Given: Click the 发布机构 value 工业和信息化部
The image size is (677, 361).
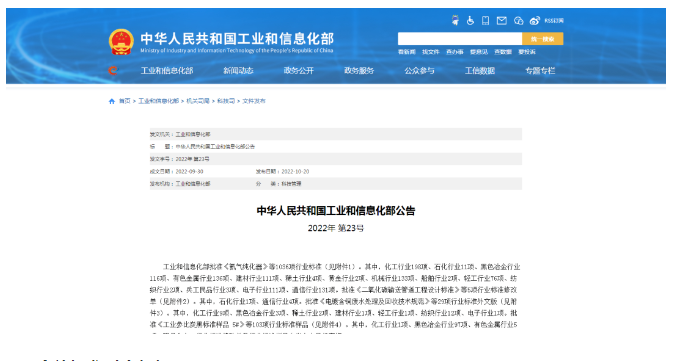Looking at the screenshot, I should (x=193, y=184).
